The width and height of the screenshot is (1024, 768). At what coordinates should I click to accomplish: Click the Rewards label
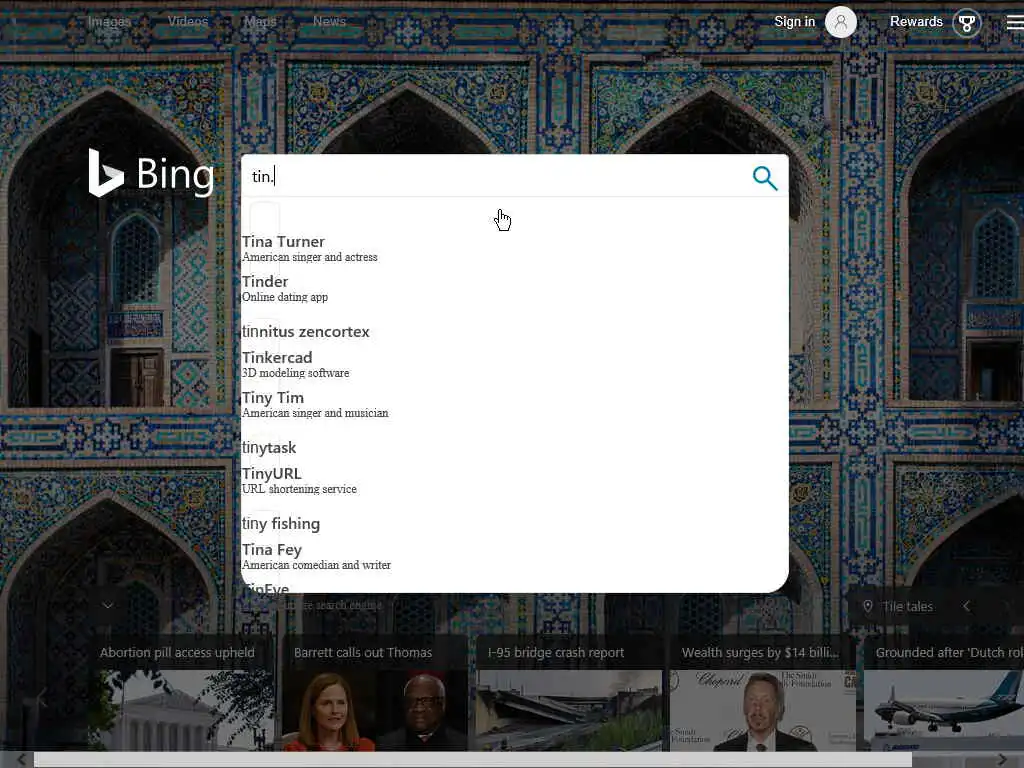[x=916, y=22]
